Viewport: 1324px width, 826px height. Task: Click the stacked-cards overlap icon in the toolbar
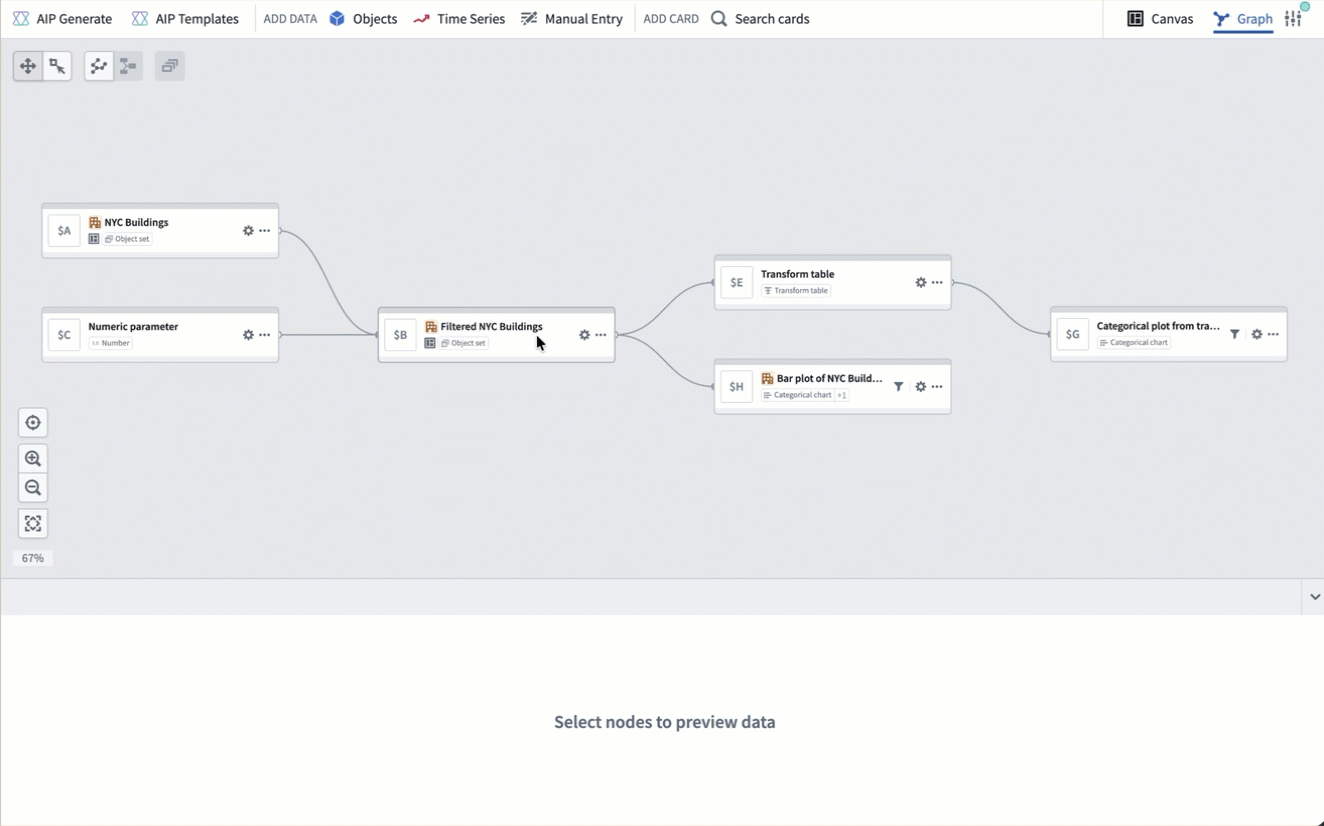point(169,65)
